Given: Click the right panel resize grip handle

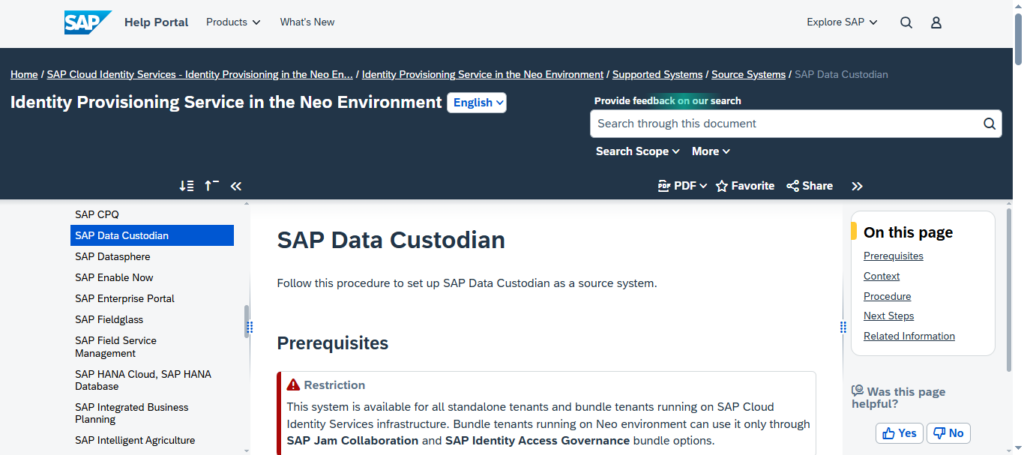Looking at the screenshot, I should (x=843, y=327).
